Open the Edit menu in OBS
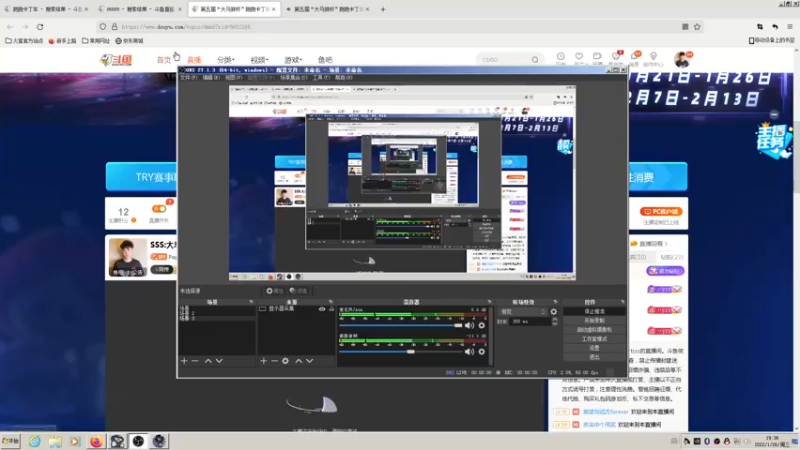Viewport: 800px width, 450px height. click(211, 78)
